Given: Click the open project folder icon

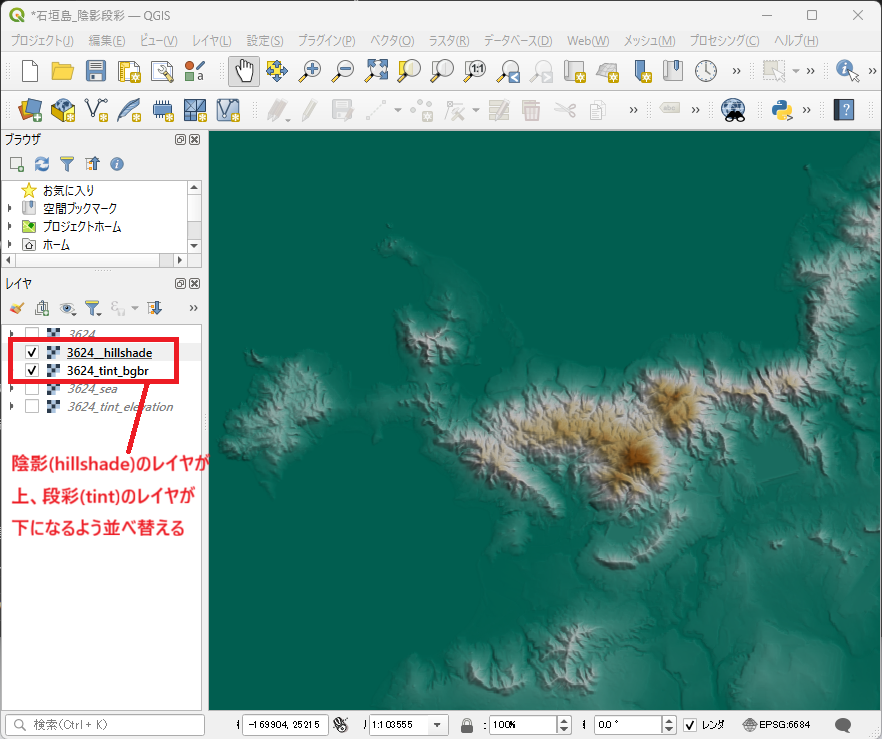Looking at the screenshot, I should point(63,71).
